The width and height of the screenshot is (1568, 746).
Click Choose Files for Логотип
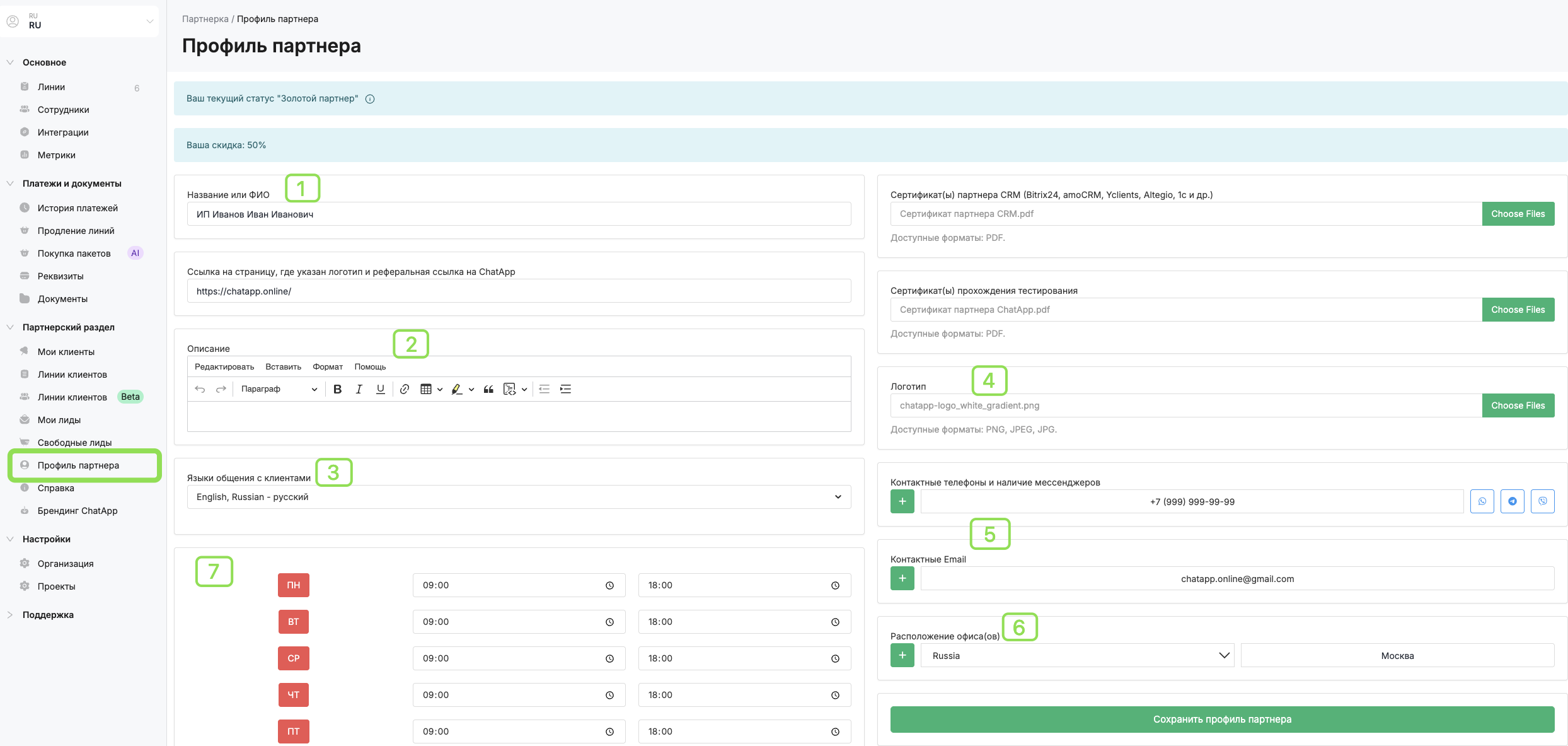tap(1518, 405)
